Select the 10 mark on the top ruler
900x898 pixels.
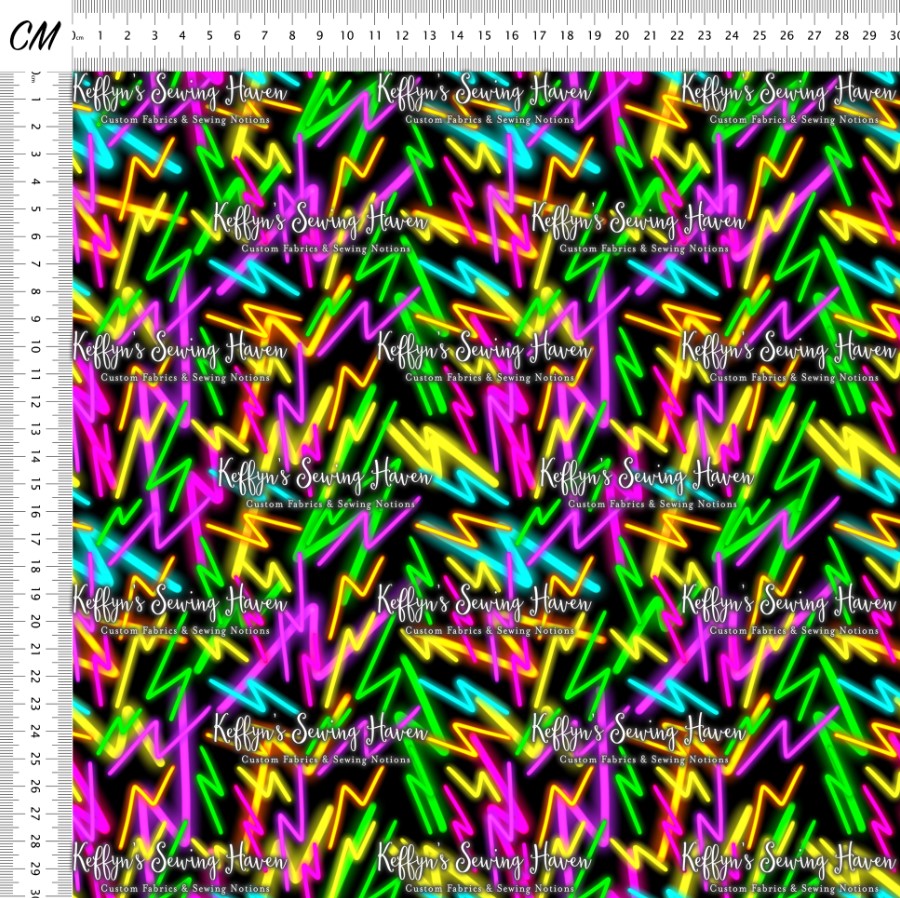point(347,36)
